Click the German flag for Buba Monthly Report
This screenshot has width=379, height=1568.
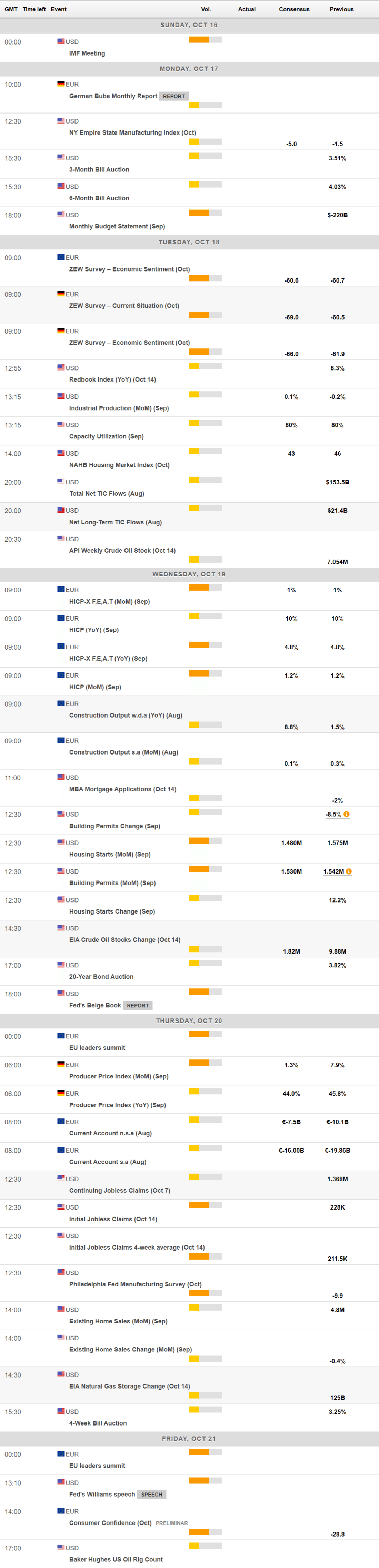pyautogui.click(x=61, y=84)
